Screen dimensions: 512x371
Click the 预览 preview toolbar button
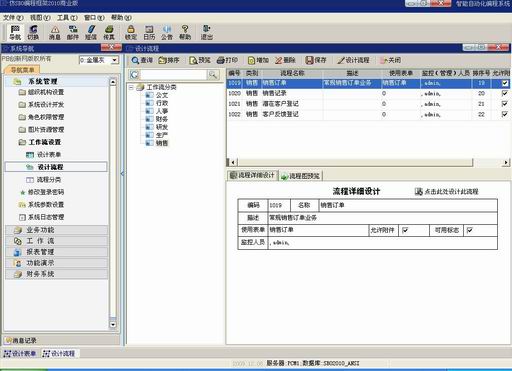click(x=200, y=60)
